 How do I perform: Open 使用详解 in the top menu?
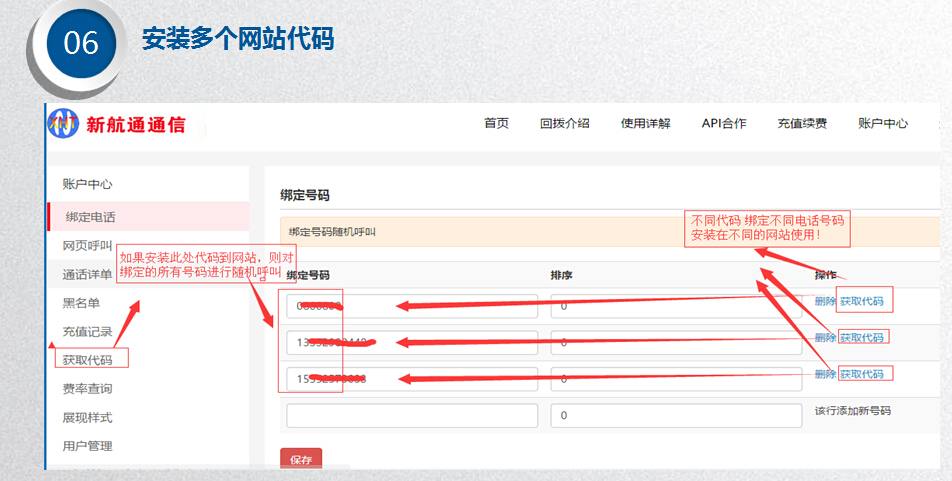[x=645, y=124]
